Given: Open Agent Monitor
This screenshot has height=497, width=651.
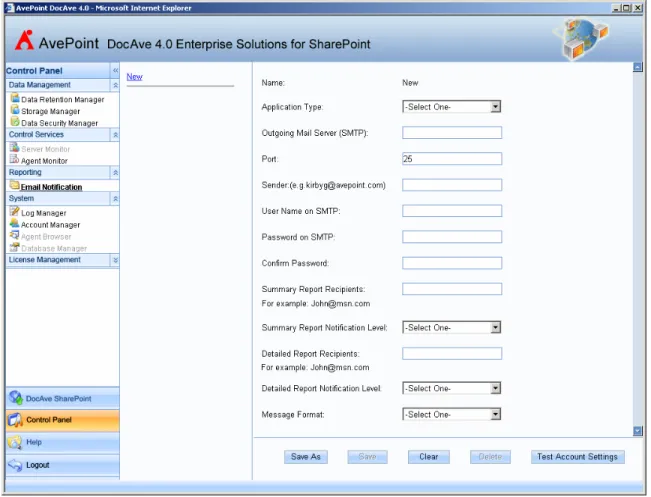Looking at the screenshot, I should (44, 161).
